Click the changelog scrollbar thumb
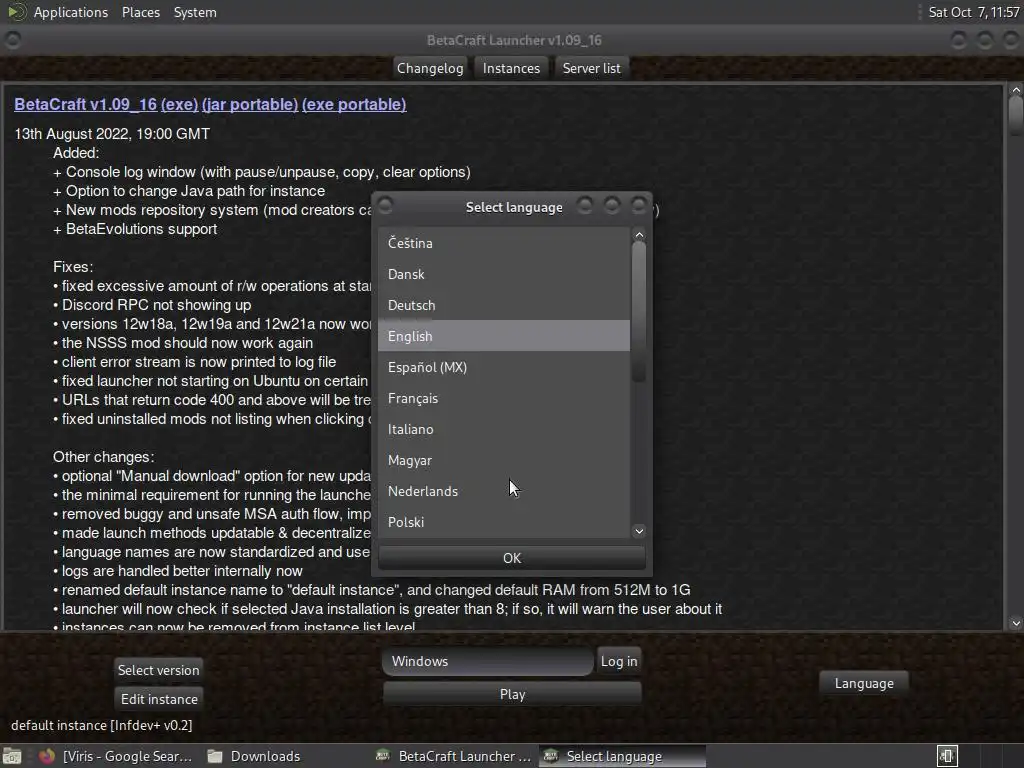This screenshot has width=1024, height=768. (x=1016, y=116)
